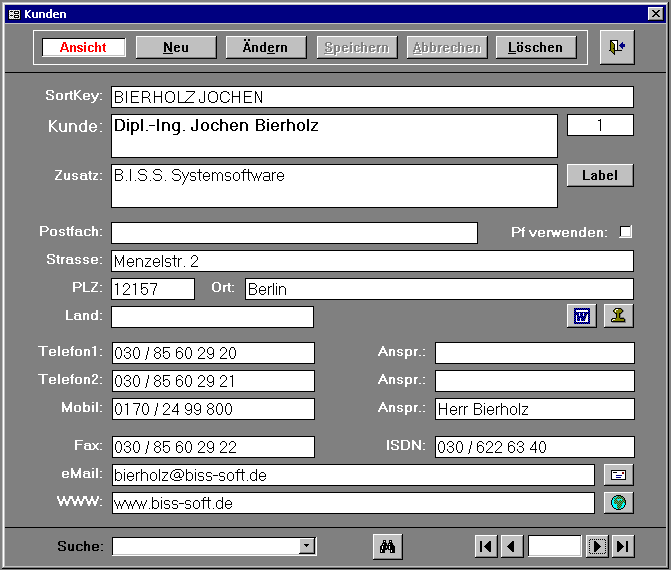Click the Kunde name field
Image resolution: width=671 pixels, height=570 pixels.
[x=334, y=136]
